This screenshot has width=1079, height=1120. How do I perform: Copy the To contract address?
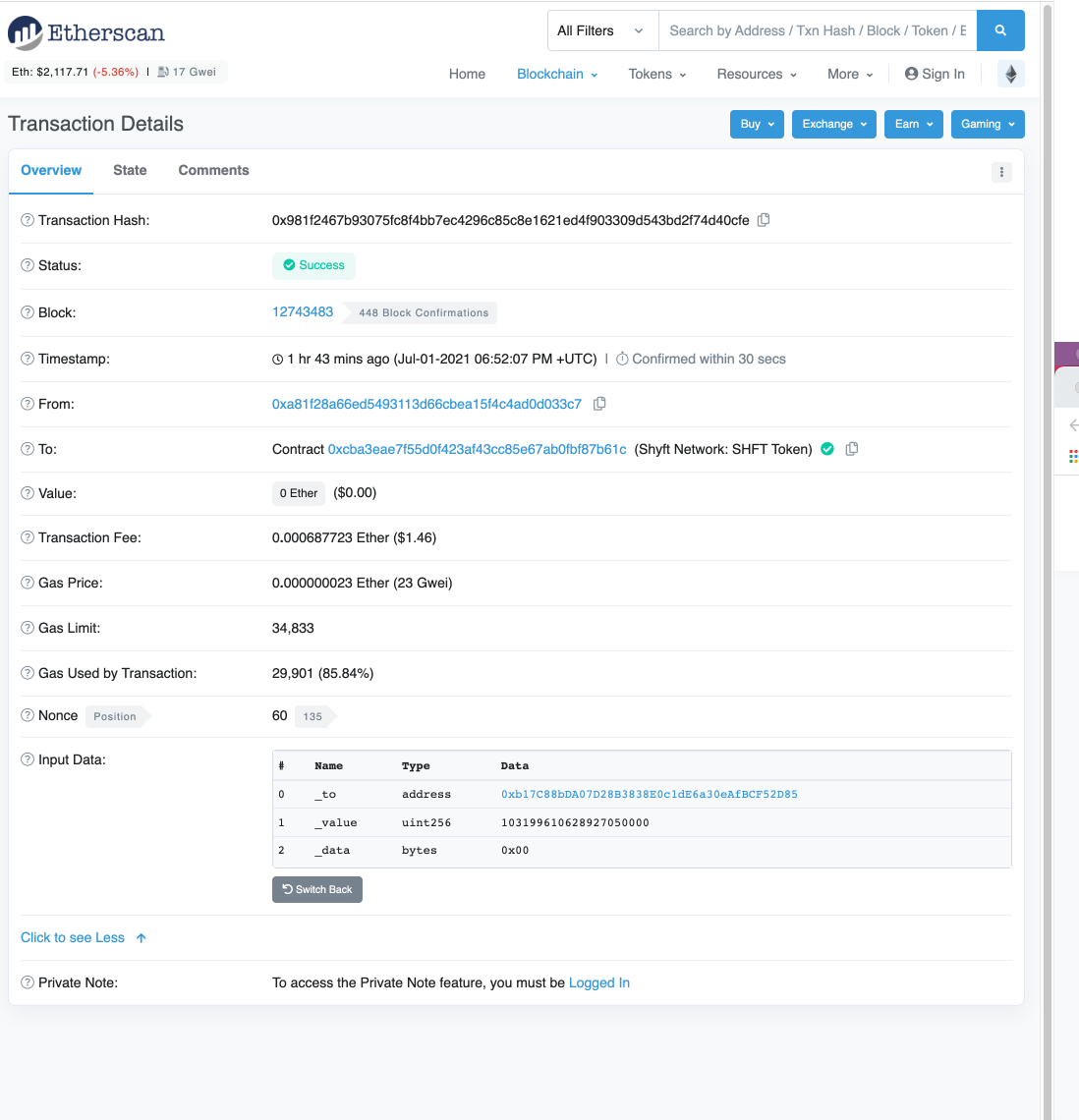pyautogui.click(x=852, y=449)
